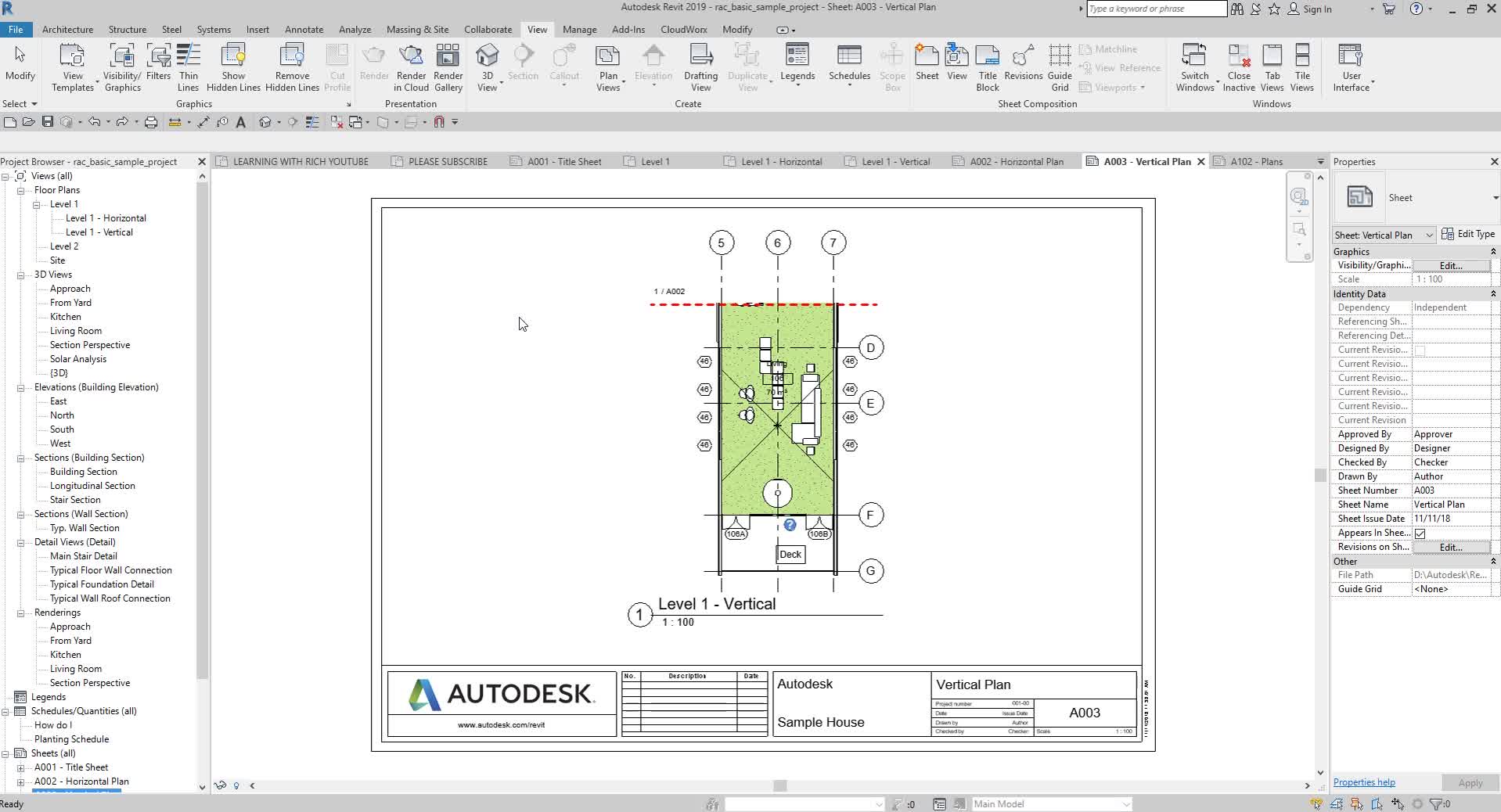Toggle Reveal Hidden Elements on status bar
This screenshot has width=1501, height=812.
click(x=237, y=786)
